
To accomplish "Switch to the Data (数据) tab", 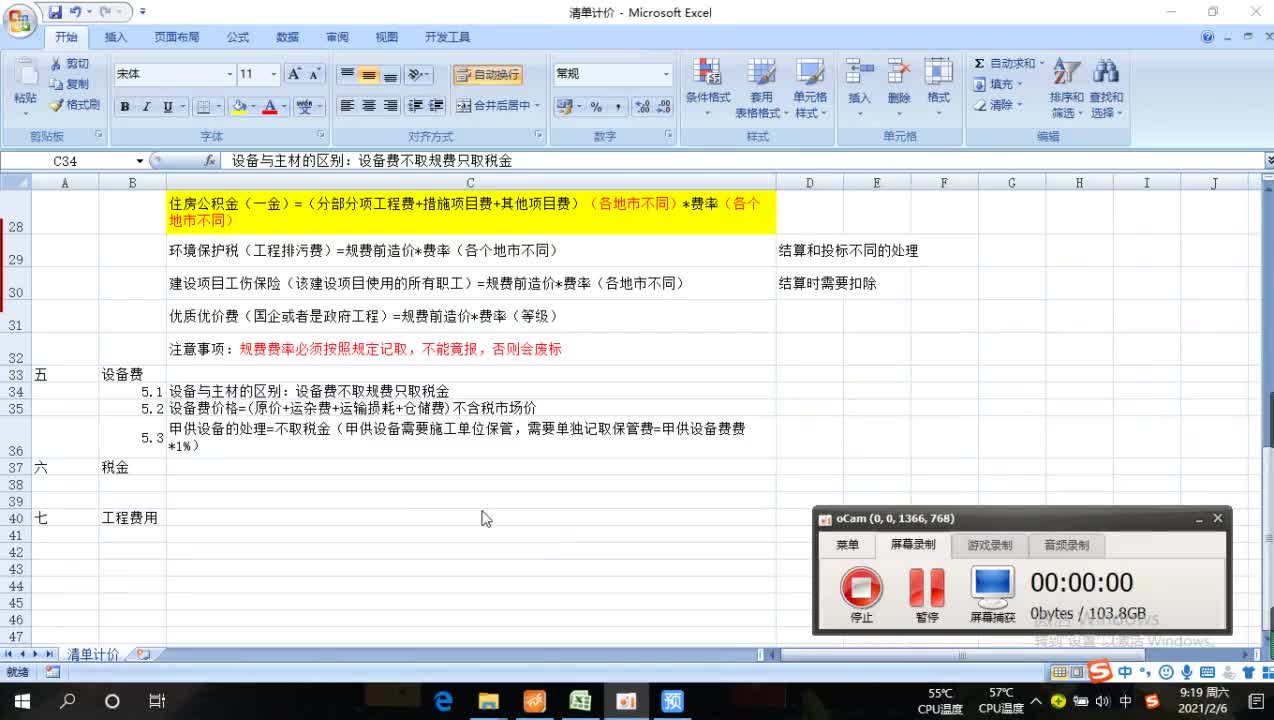I will 288,37.
